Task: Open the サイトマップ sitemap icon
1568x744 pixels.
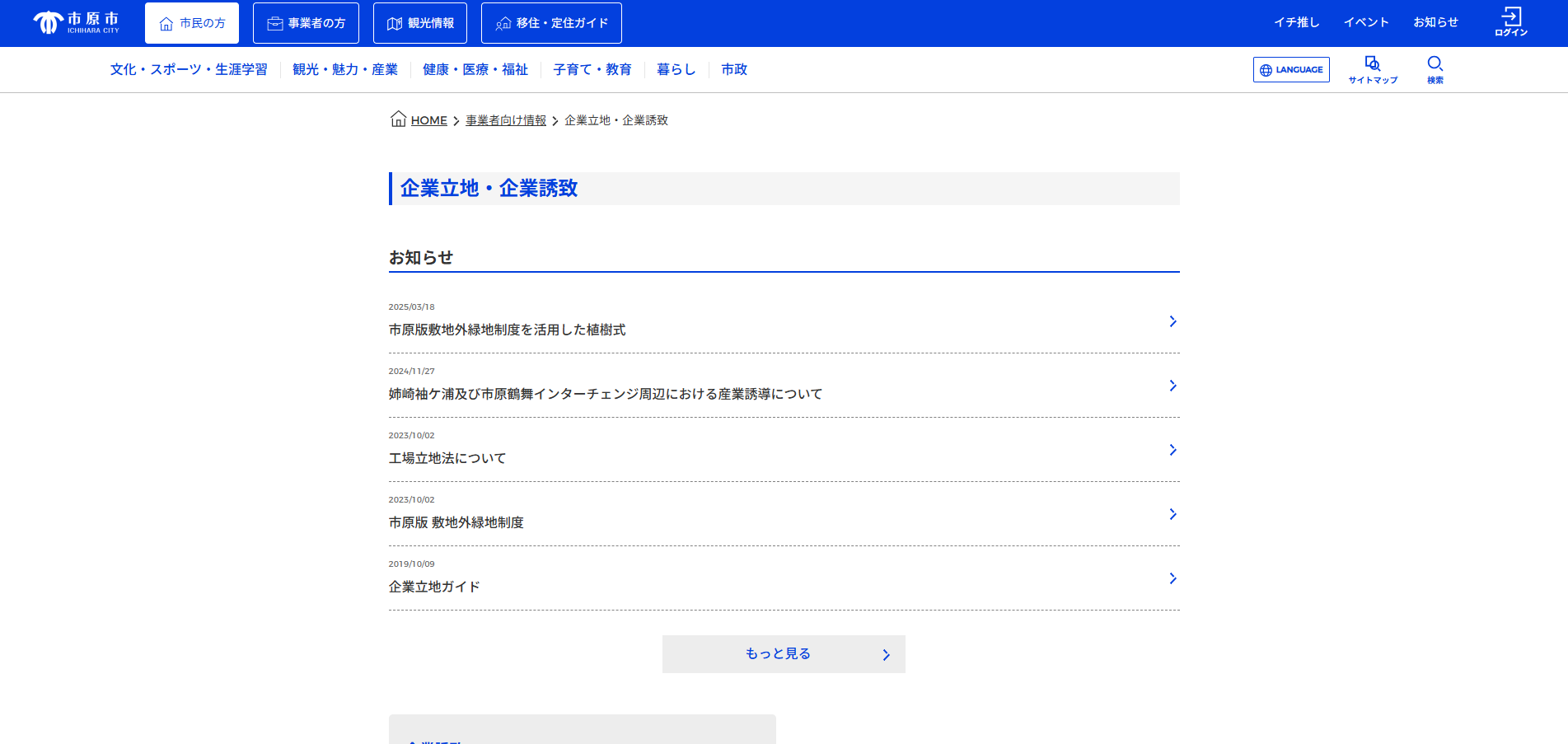Action: tap(1373, 69)
